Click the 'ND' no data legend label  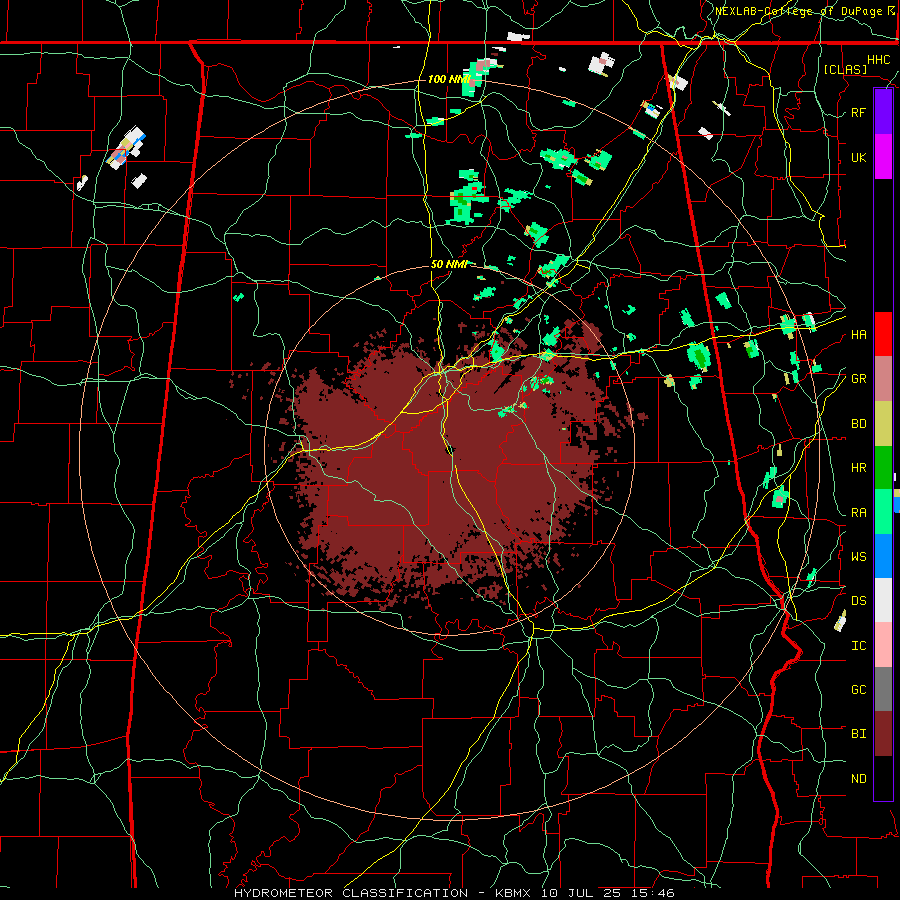pyautogui.click(x=859, y=779)
